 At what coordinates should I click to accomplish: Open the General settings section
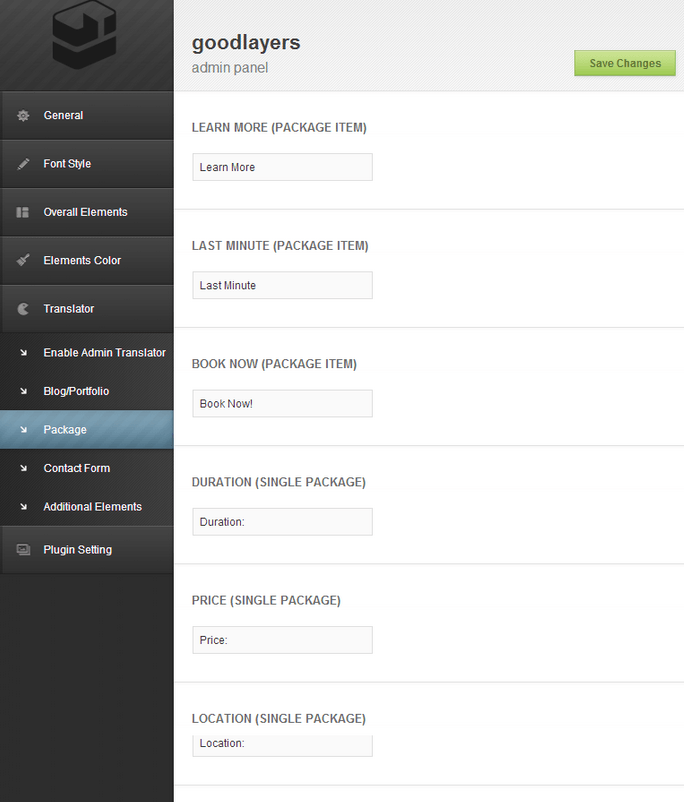point(87,116)
